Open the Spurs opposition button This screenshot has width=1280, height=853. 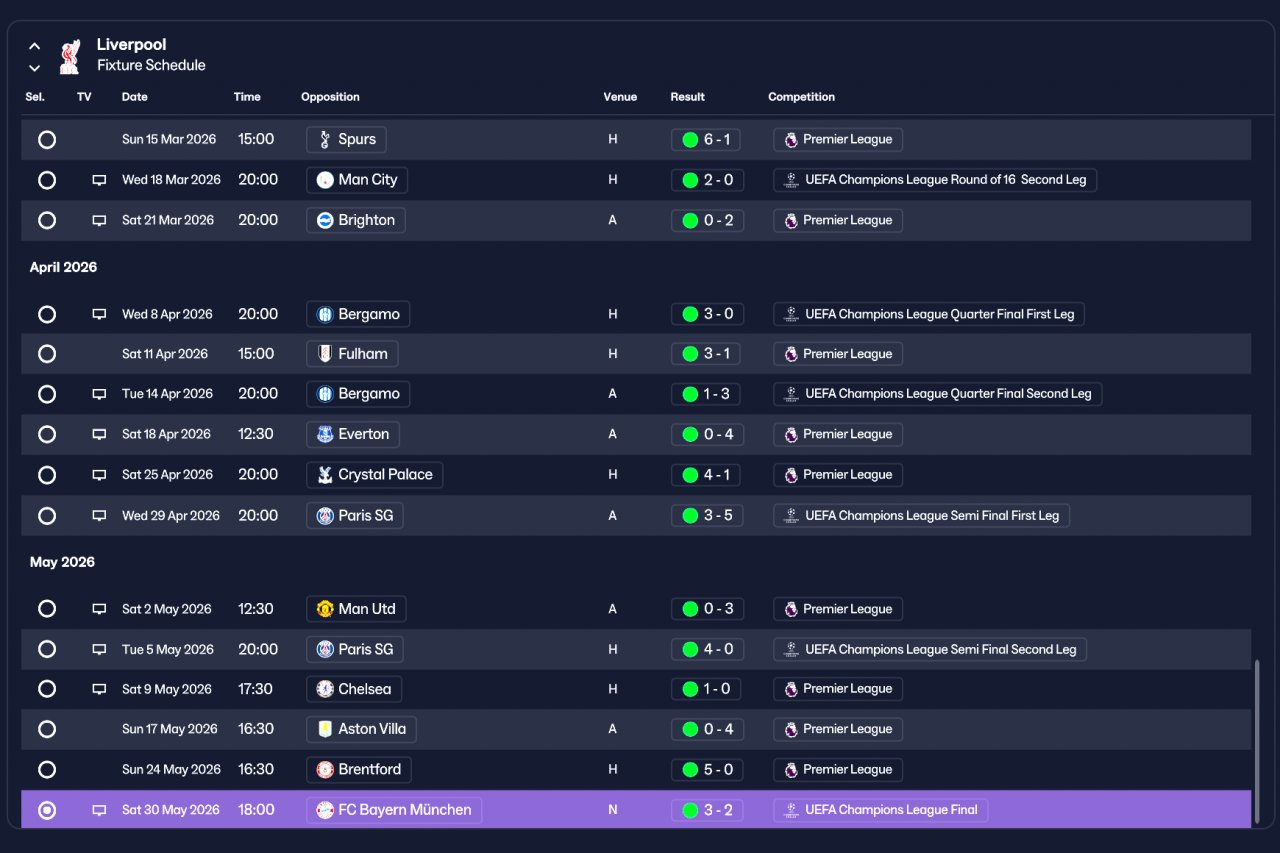click(346, 139)
